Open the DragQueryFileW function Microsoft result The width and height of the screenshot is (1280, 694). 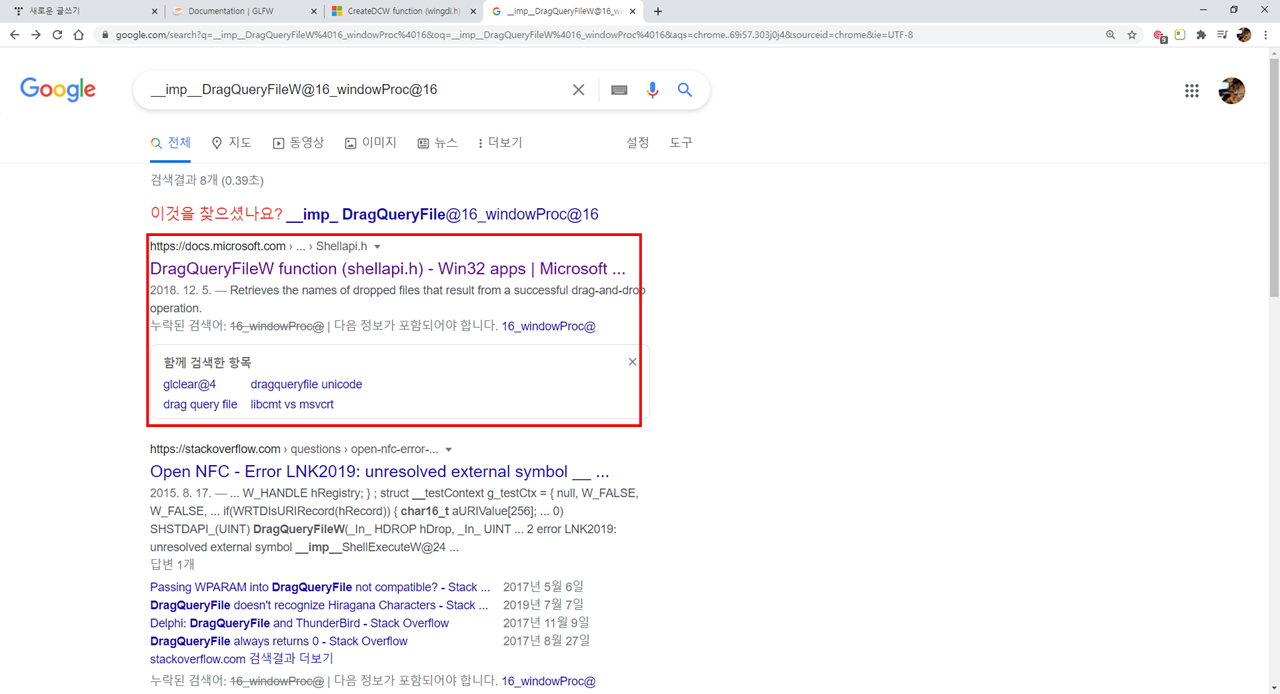tap(388, 269)
